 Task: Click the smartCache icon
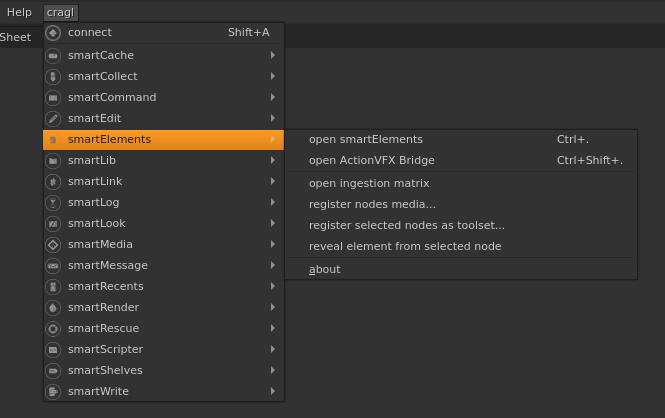53,56
